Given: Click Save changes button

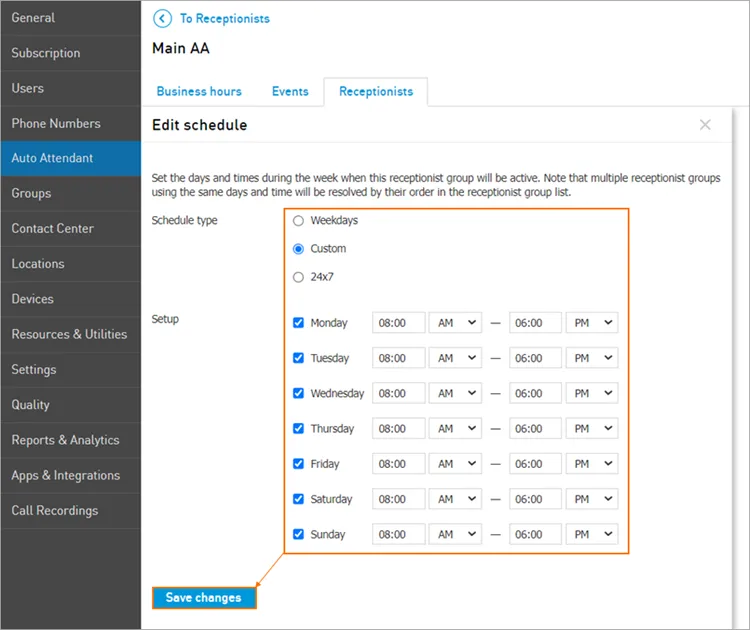Looking at the screenshot, I should click(204, 597).
